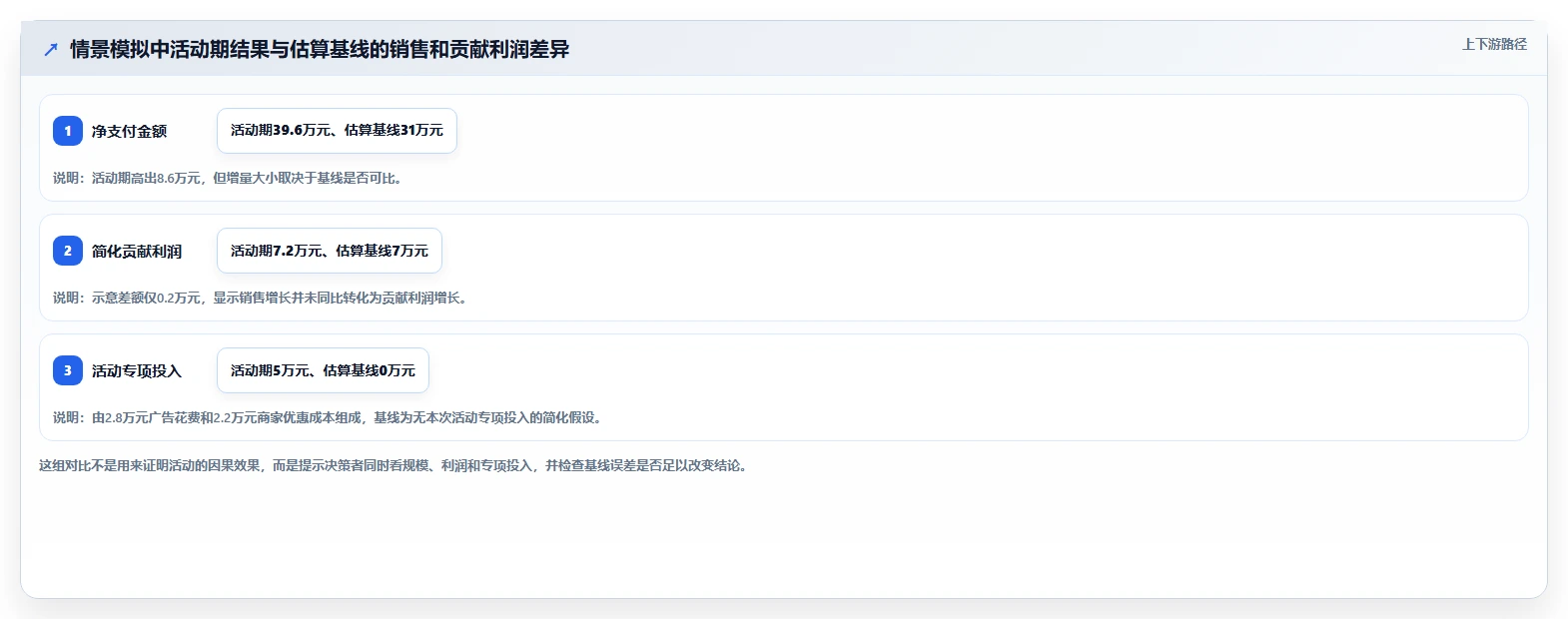Screen dimensions: 1568x619
Task: Click the 活动期7.2万元、估算基线7万元 value chip
Action: coord(330,251)
